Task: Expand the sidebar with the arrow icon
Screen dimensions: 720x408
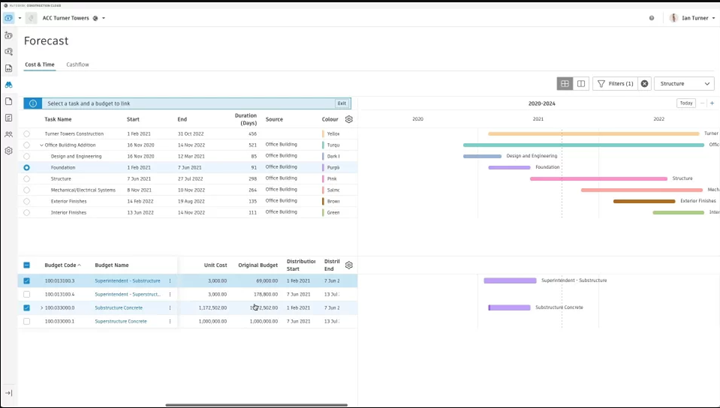Action: (x=8, y=393)
